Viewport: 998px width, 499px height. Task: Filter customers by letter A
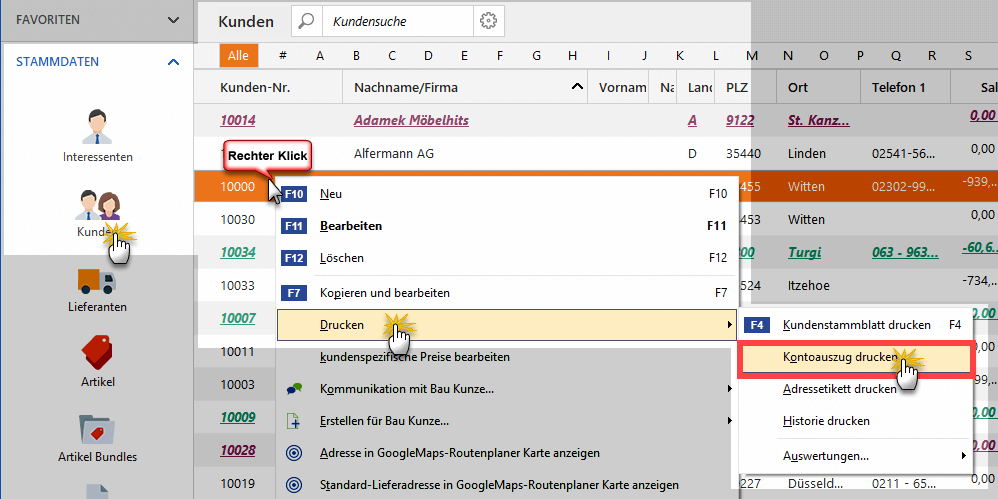click(320, 55)
